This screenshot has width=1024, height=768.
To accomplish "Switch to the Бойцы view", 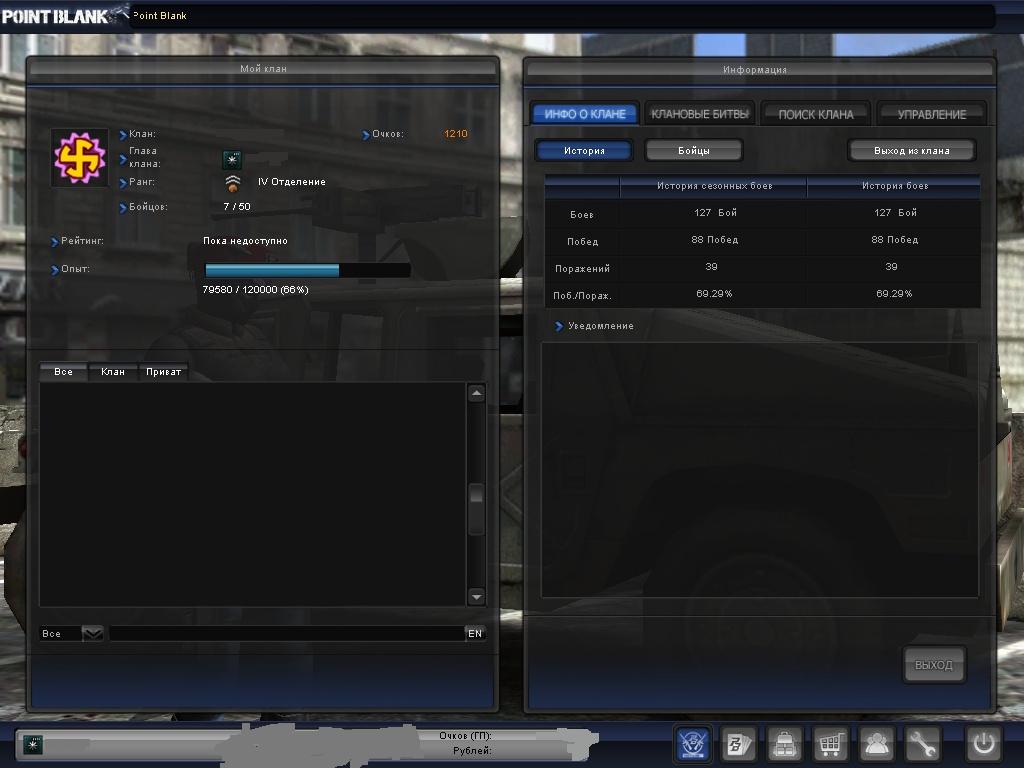I will coord(694,151).
